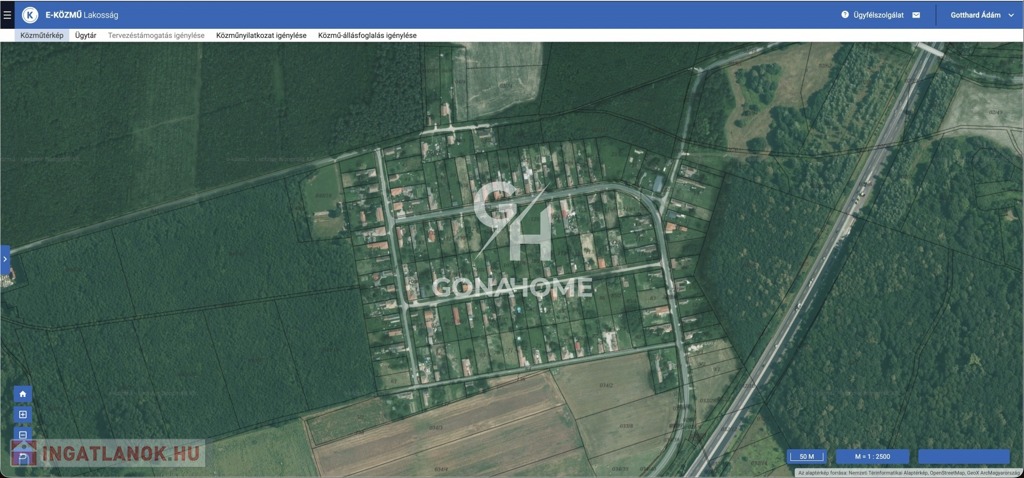Switch to the Ügytár tab

point(86,35)
